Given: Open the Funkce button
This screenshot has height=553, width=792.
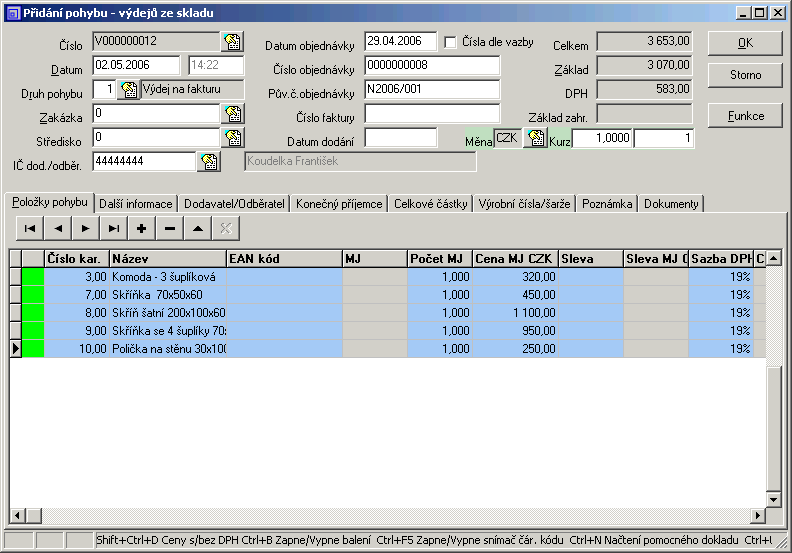Looking at the screenshot, I should (x=745, y=116).
